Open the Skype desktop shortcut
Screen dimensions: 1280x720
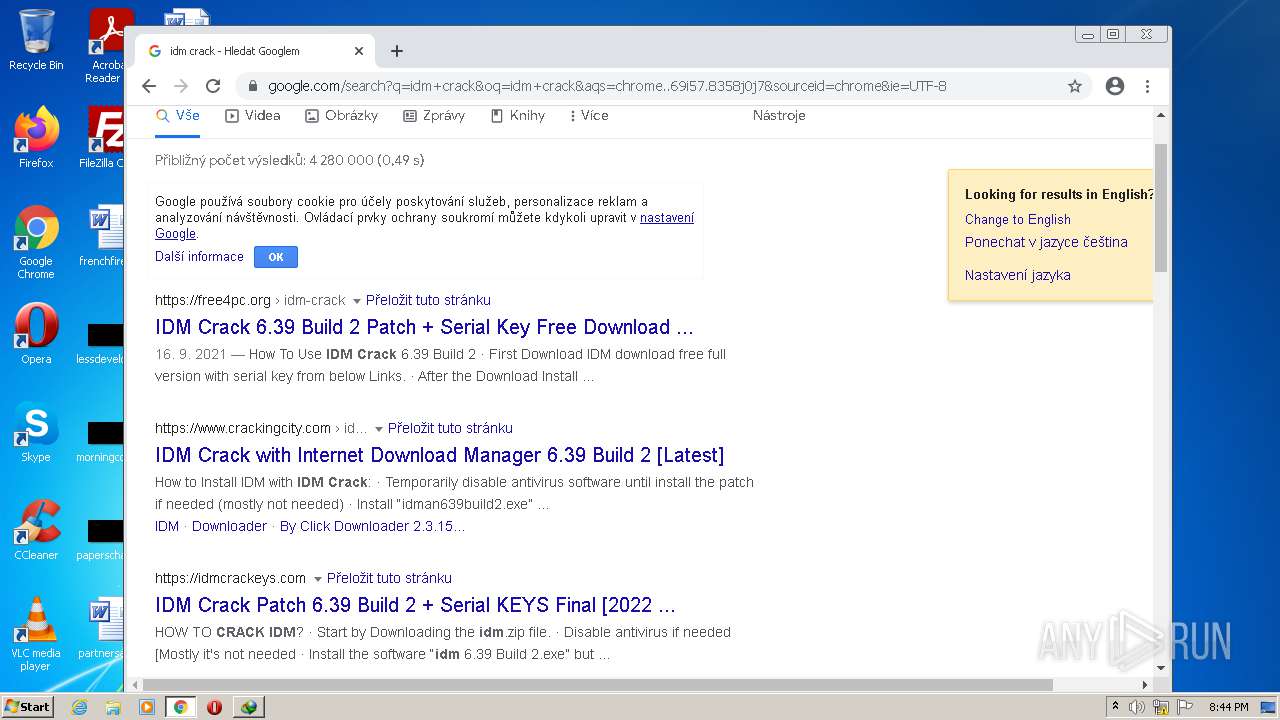36,432
